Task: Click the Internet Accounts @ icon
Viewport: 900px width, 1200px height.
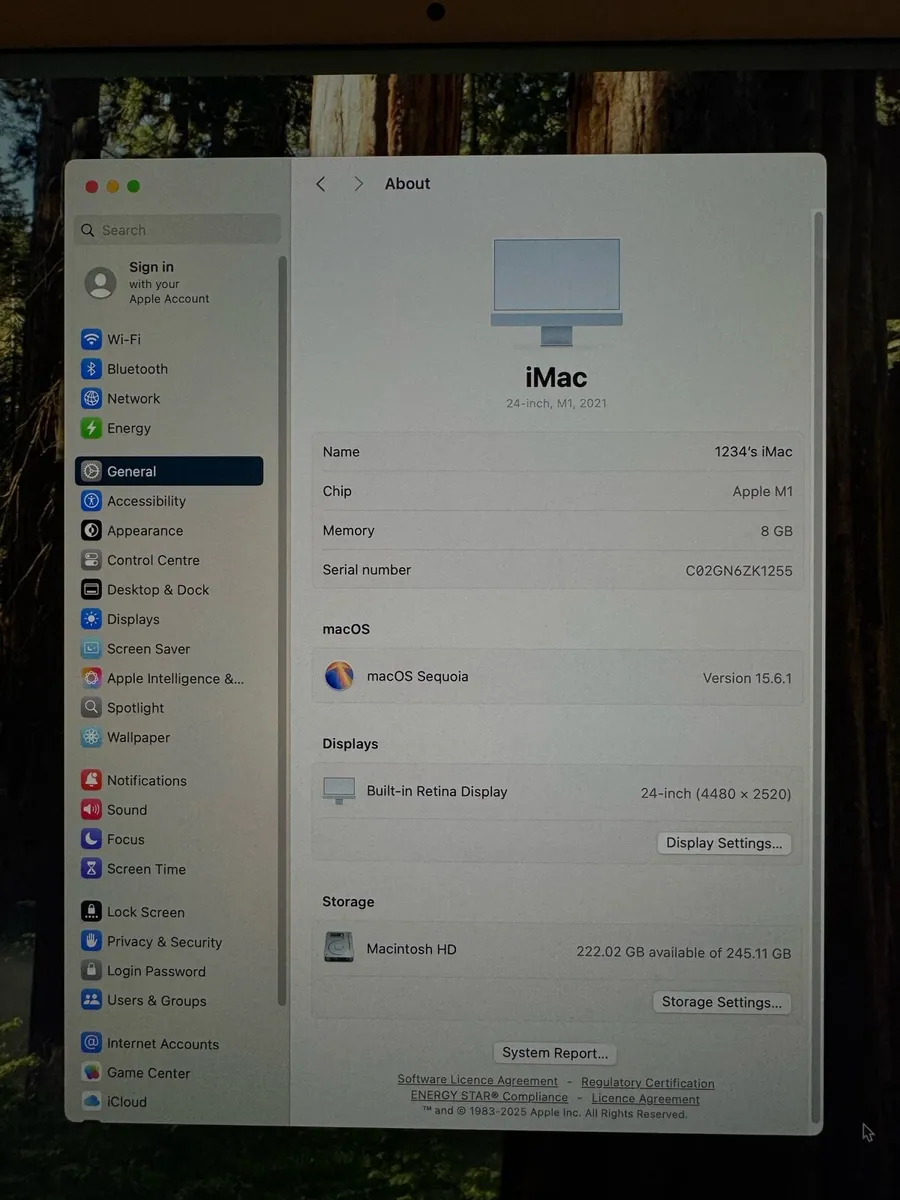Action: pos(91,1043)
